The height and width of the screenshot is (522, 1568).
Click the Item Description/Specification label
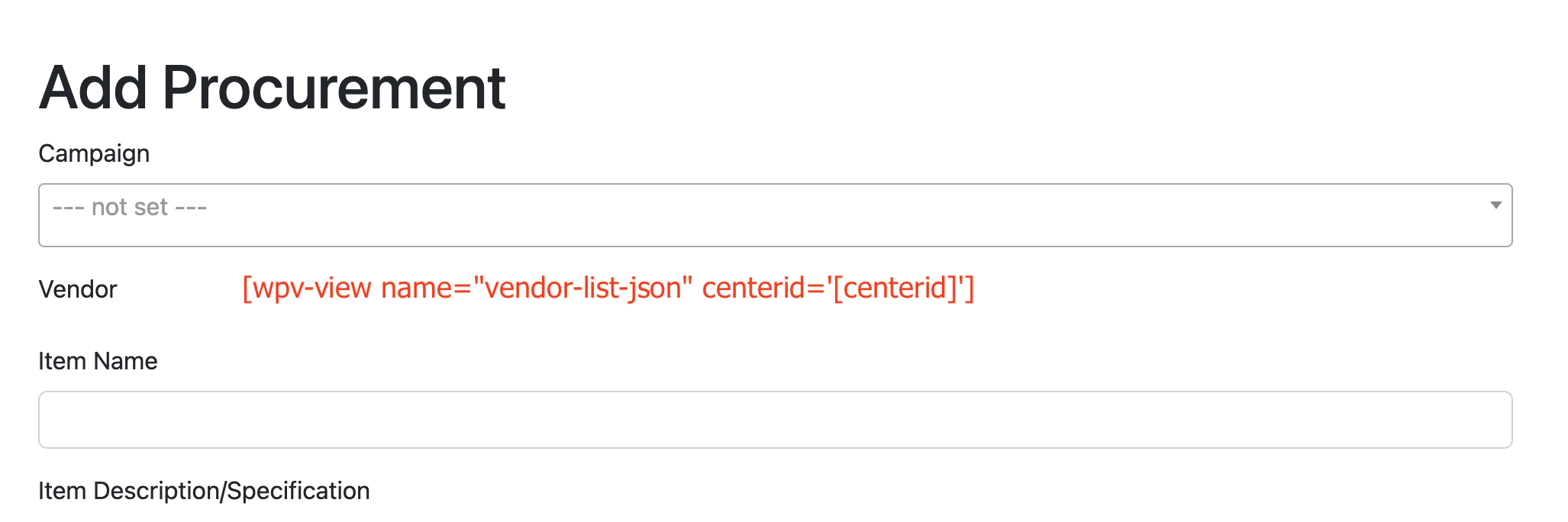tap(204, 491)
